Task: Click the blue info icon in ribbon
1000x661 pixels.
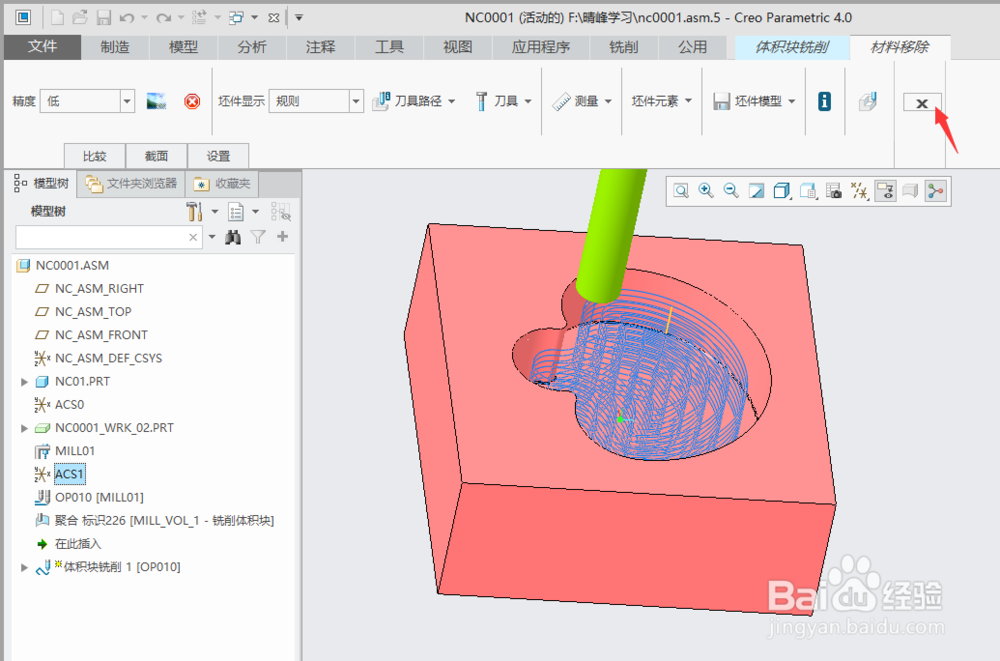Action: [824, 101]
